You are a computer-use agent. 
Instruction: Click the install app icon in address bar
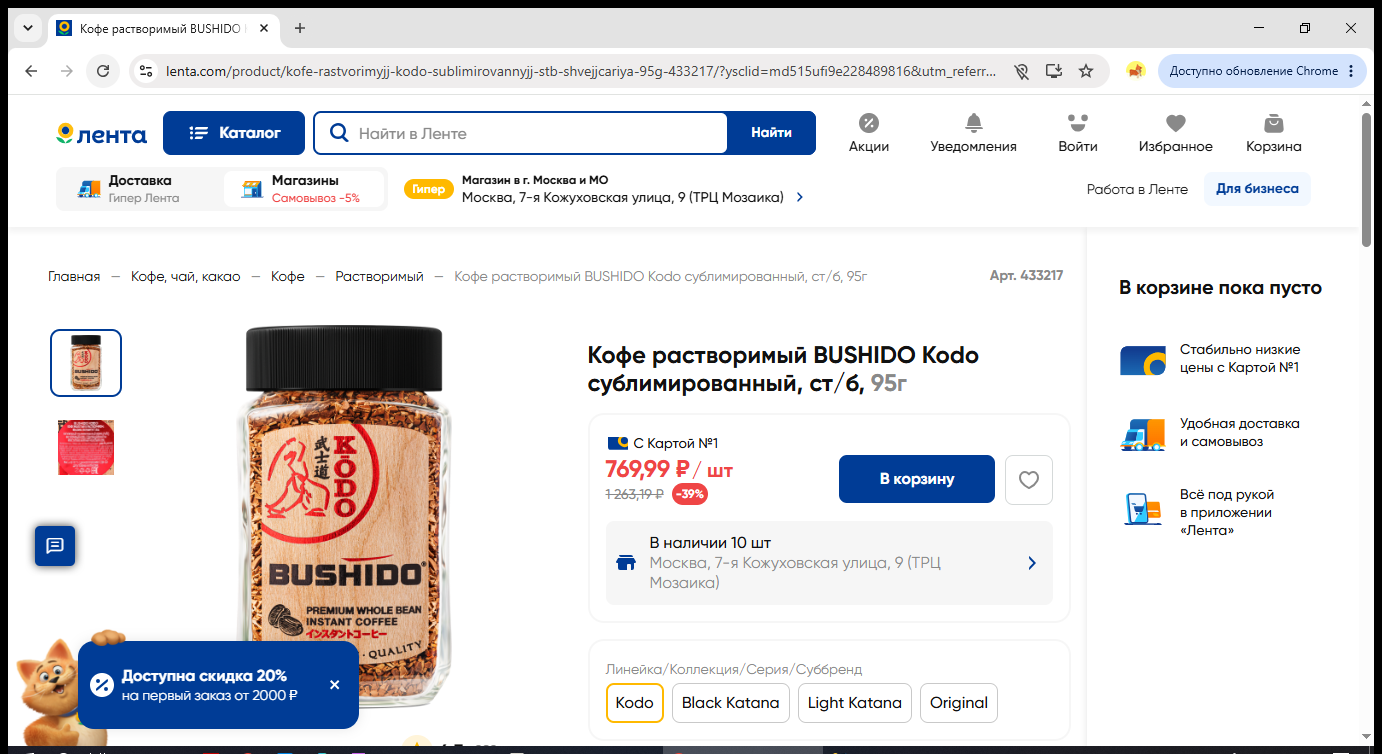[1053, 71]
